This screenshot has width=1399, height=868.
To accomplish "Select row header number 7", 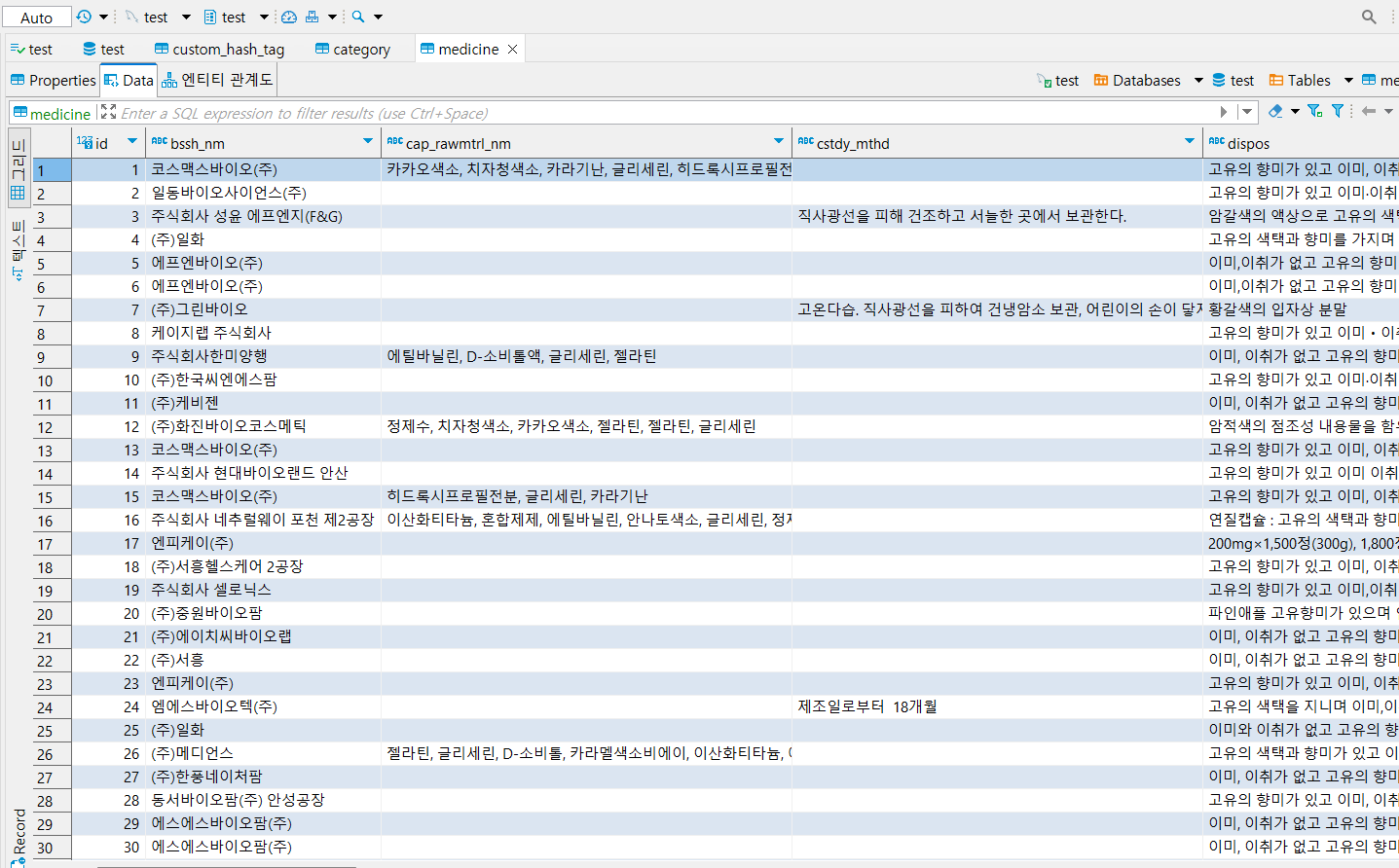I will (x=52, y=309).
